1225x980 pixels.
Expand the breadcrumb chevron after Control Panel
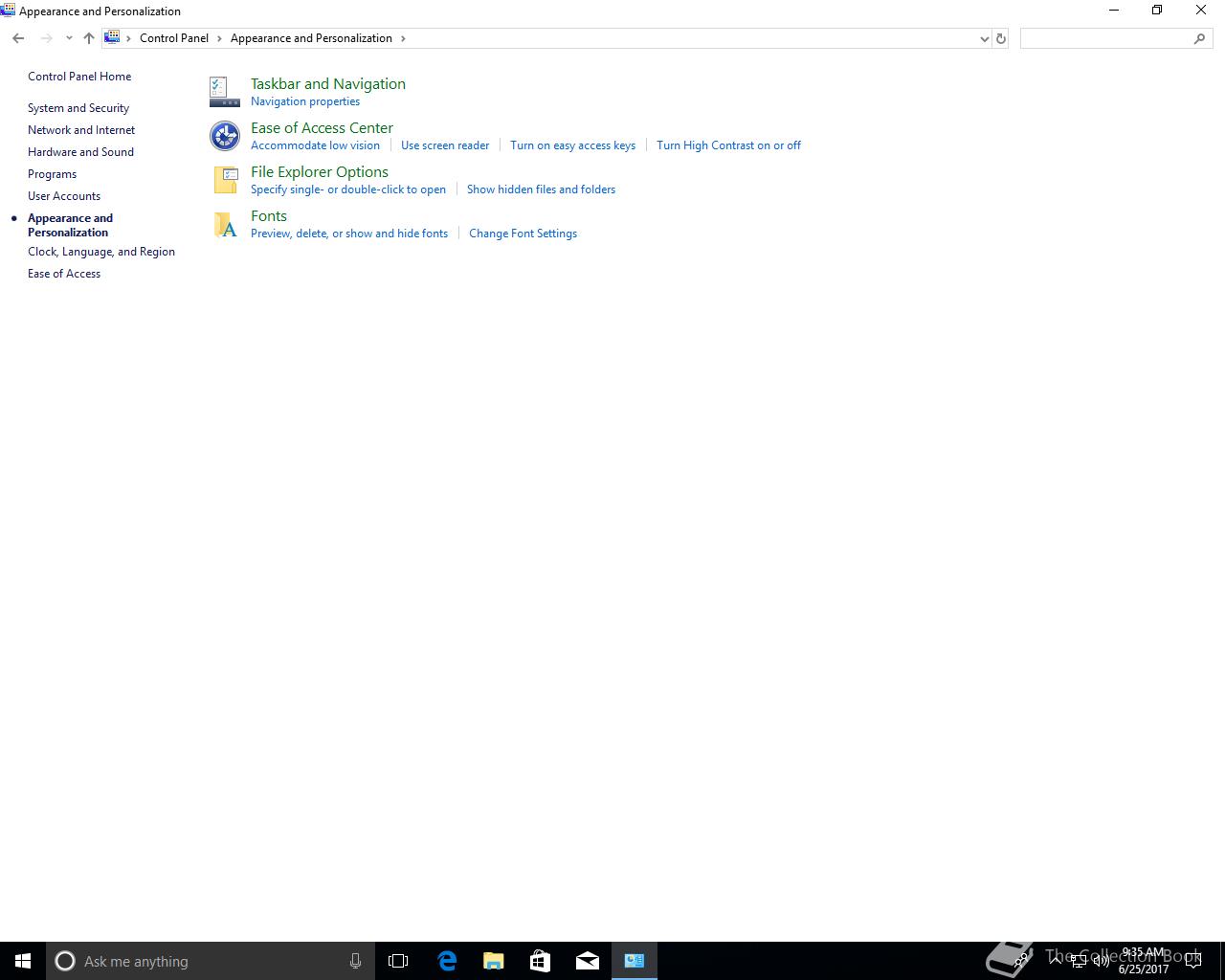point(219,38)
